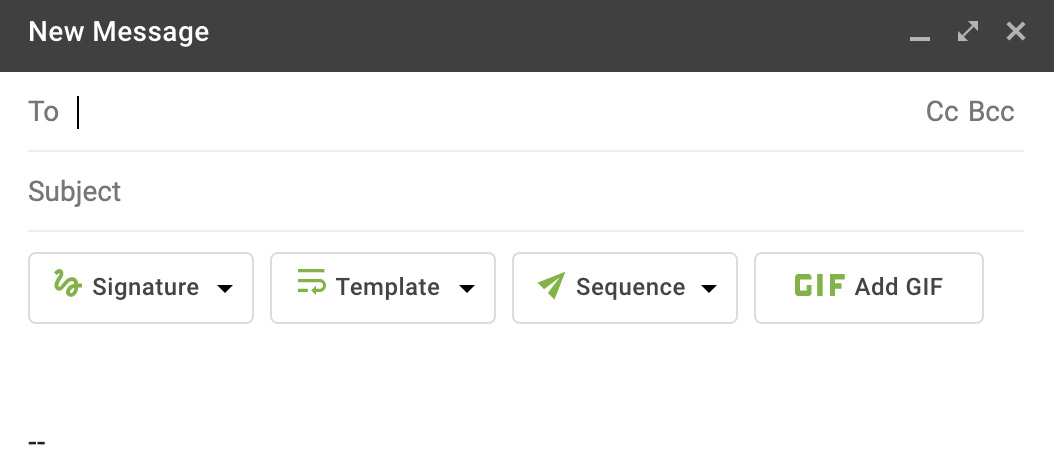Close the New Message window
1054x460 pixels.
click(1016, 32)
